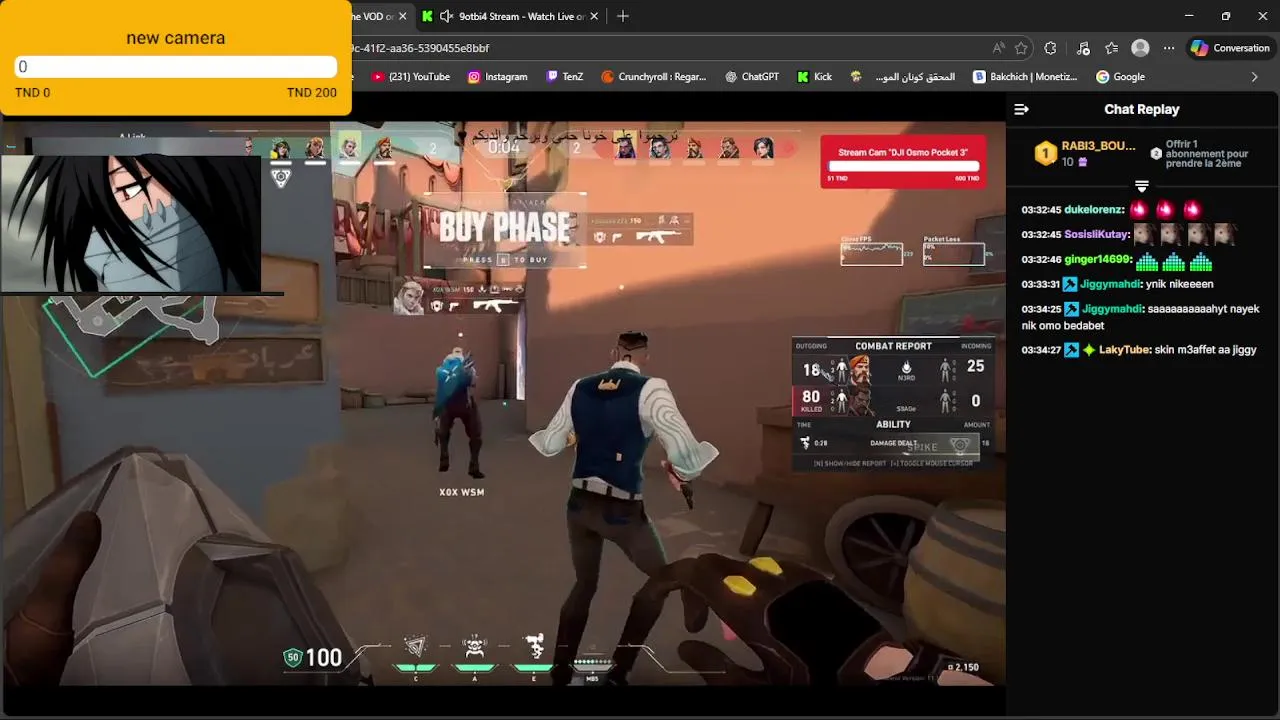Open the Crunchyroll bookmark
This screenshot has width=1280, height=720.
coord(653,77)
